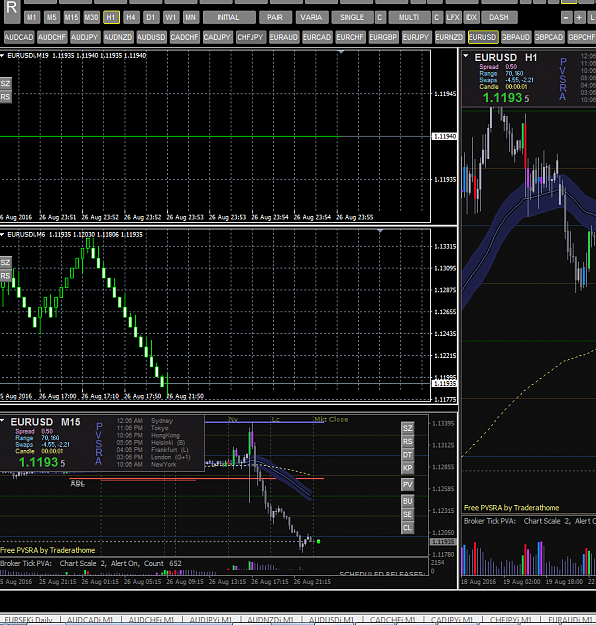
Task: Switch timeframe to M15
Action: [x=71, y=18]
